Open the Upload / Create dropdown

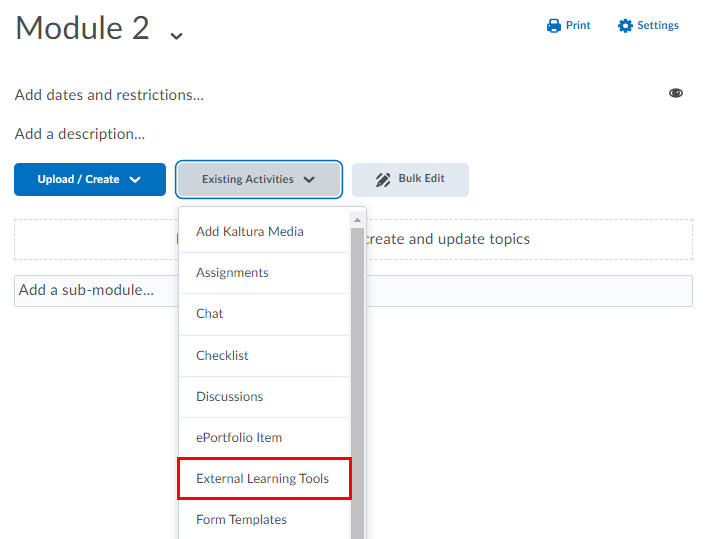pos(90,180)
